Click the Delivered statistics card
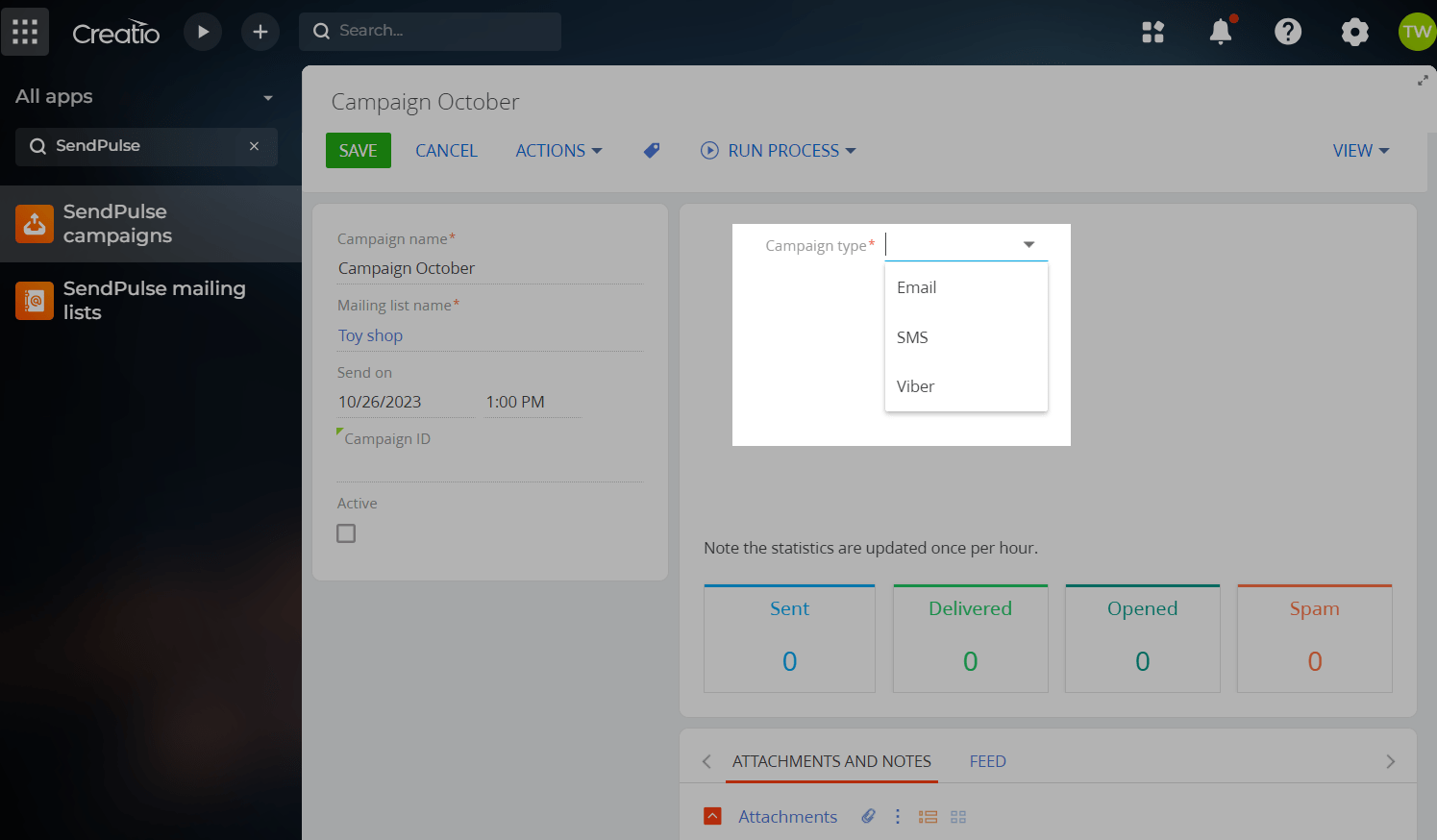 [x=970, y=639]
